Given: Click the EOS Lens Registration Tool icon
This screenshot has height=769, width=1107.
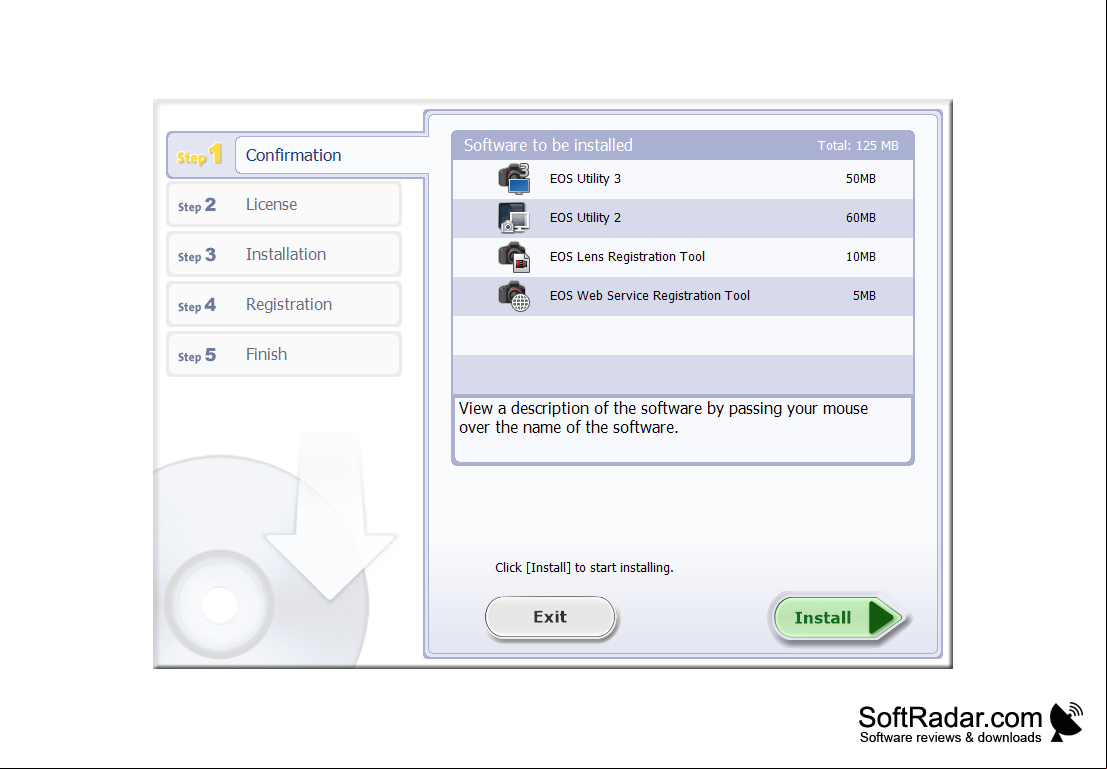Looking at the screenshot, I should pyautogui.click(x=513, y=257).
